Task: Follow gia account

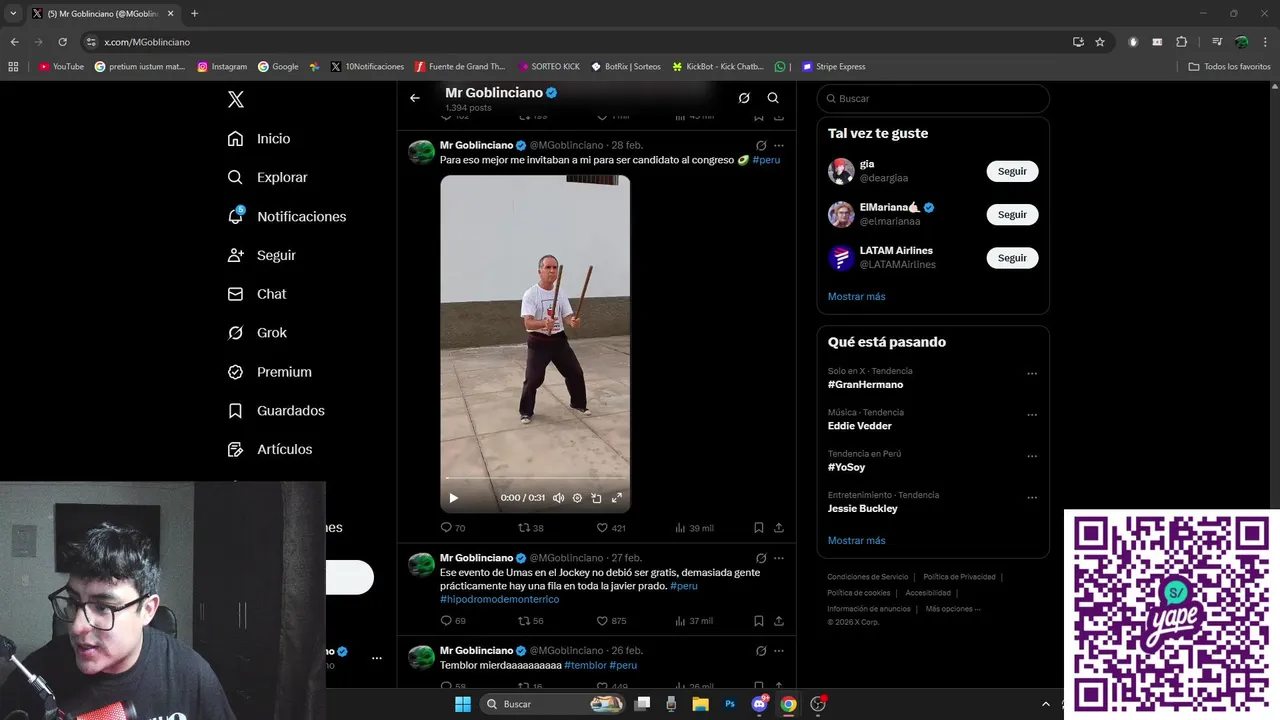Action: 1012,171
